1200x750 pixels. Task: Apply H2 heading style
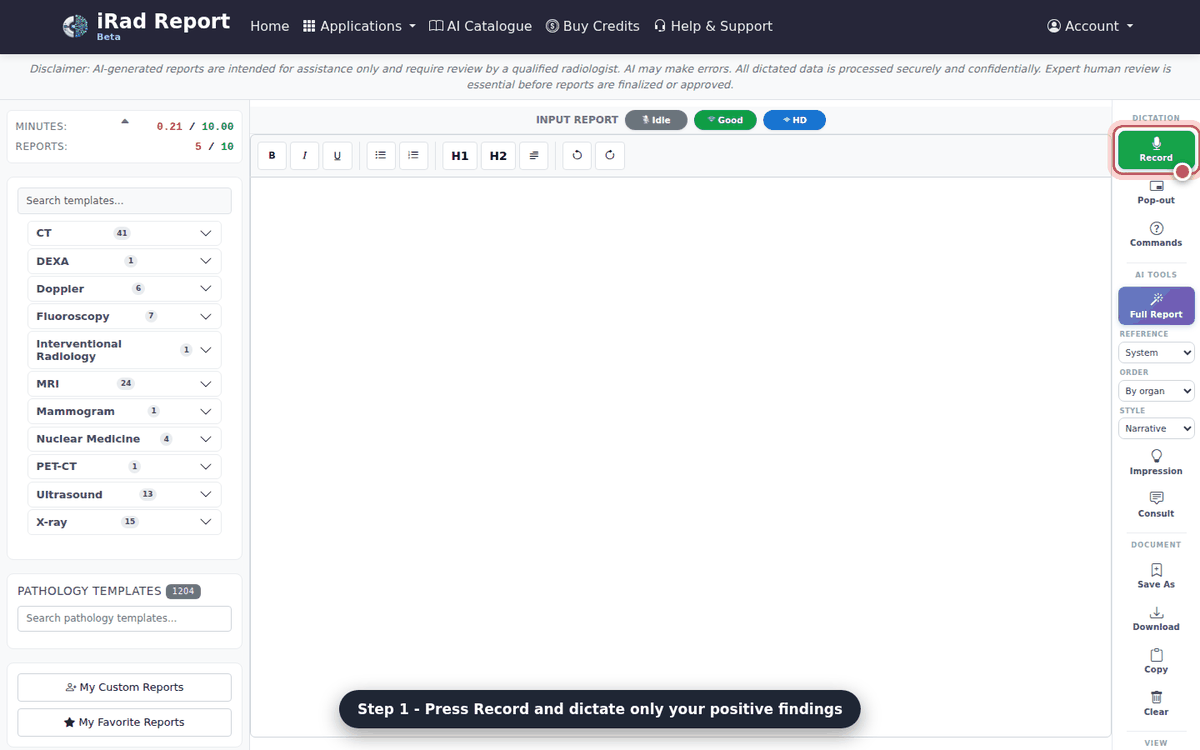point(498,155)
